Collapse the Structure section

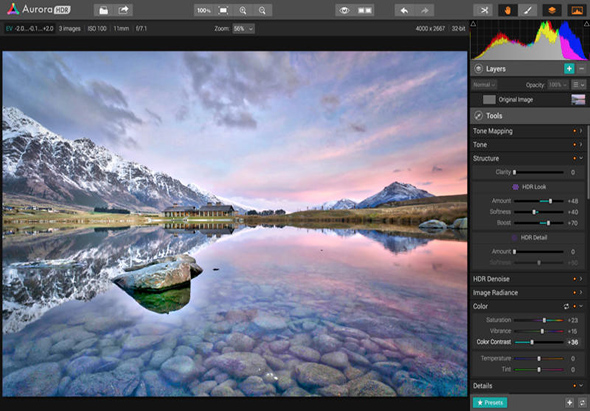pyautogui.click(x=581, y=158)
